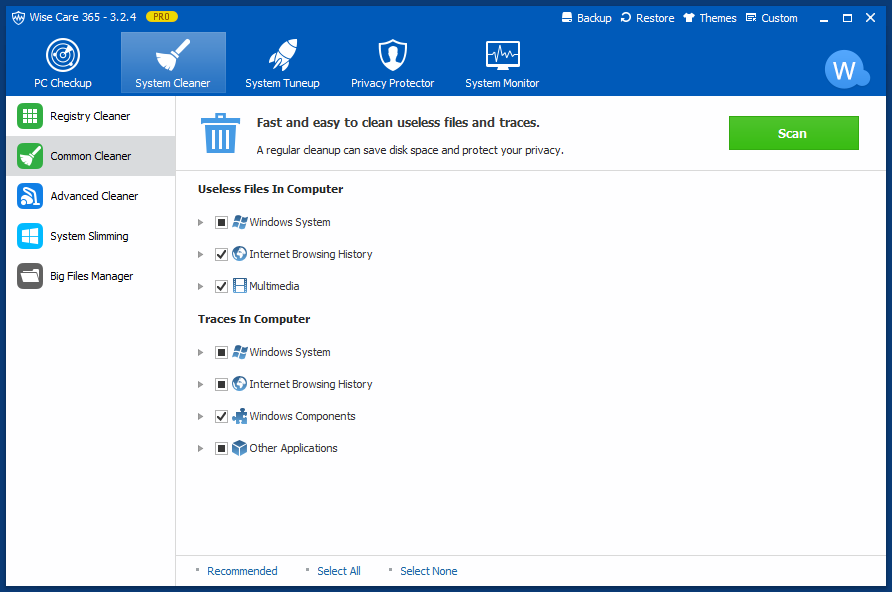This screenshot has width=892, height=592.
Task: Expand the Other Applications node
Action: (x=200, y=448)
